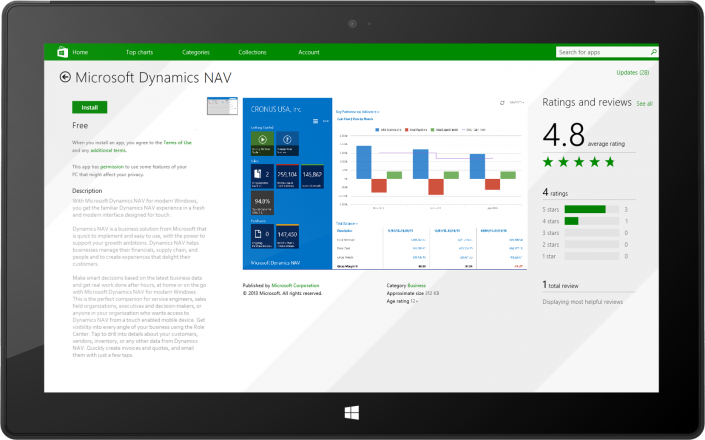
Task: Open the Categories menu
Action: click(x=196, y=52)
